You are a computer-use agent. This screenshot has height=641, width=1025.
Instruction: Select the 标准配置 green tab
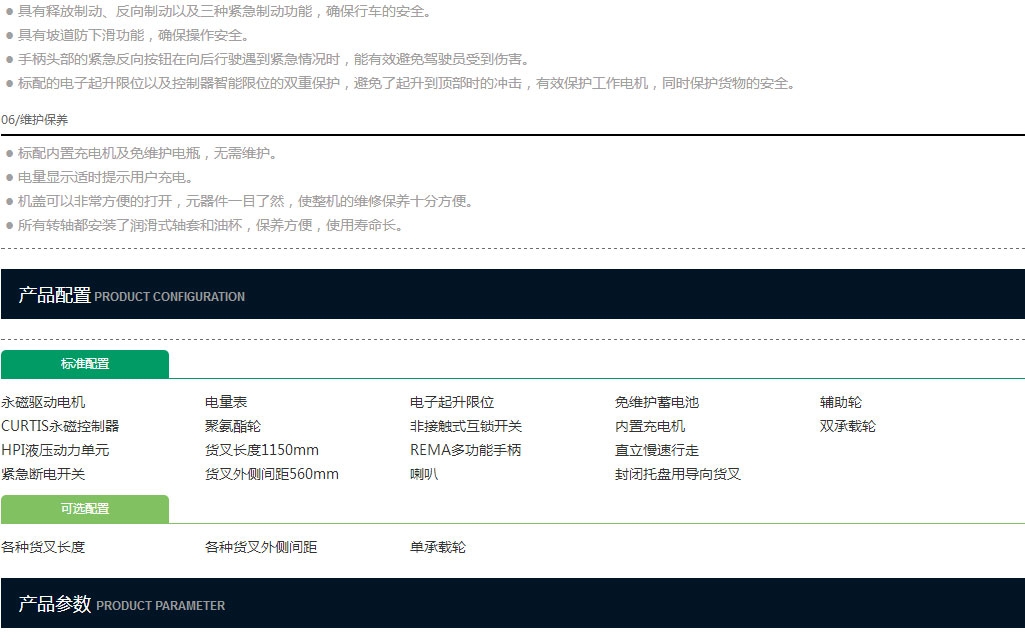(85, 364)
